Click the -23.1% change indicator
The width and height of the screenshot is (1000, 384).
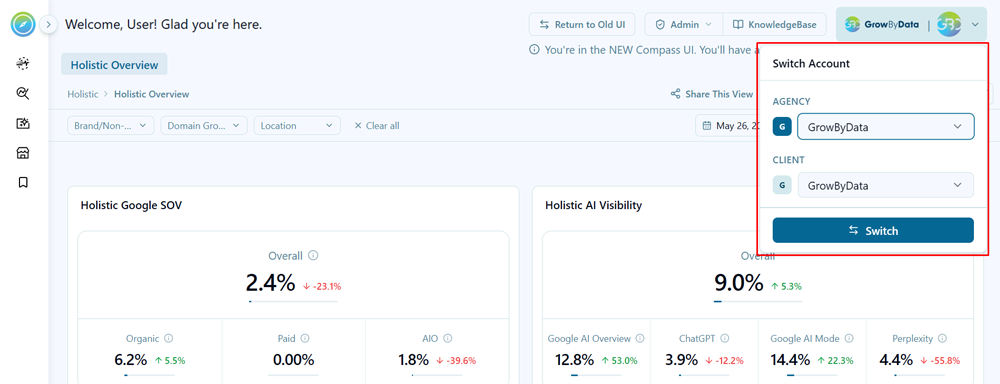coord(322,286)
